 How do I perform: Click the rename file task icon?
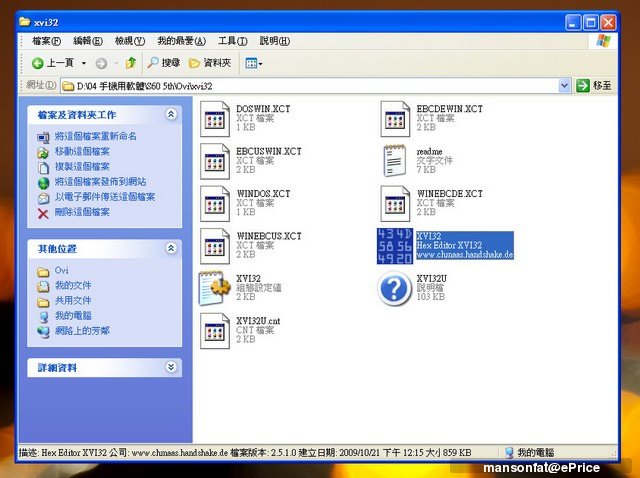pyautogui.click(x=43, y=138)
